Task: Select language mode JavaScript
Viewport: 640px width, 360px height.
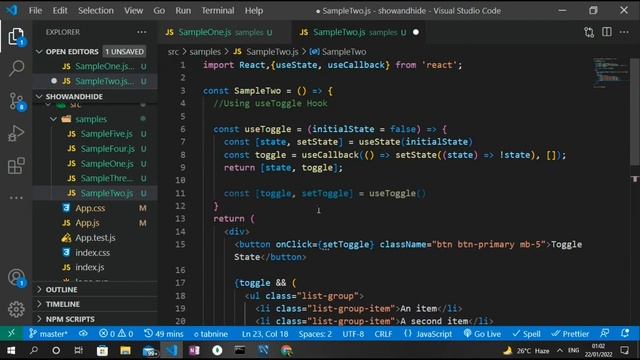Action: [x=428, y=334]
